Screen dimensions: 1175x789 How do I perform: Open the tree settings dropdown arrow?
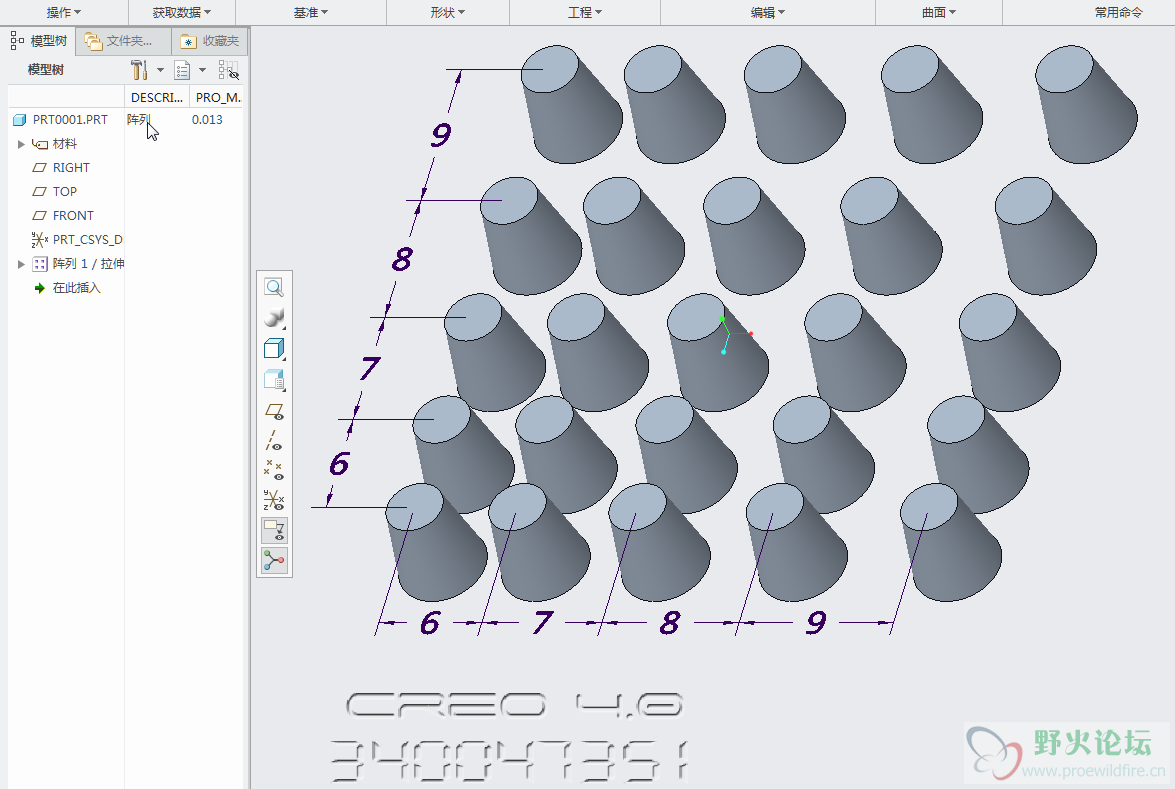(160, 70)
